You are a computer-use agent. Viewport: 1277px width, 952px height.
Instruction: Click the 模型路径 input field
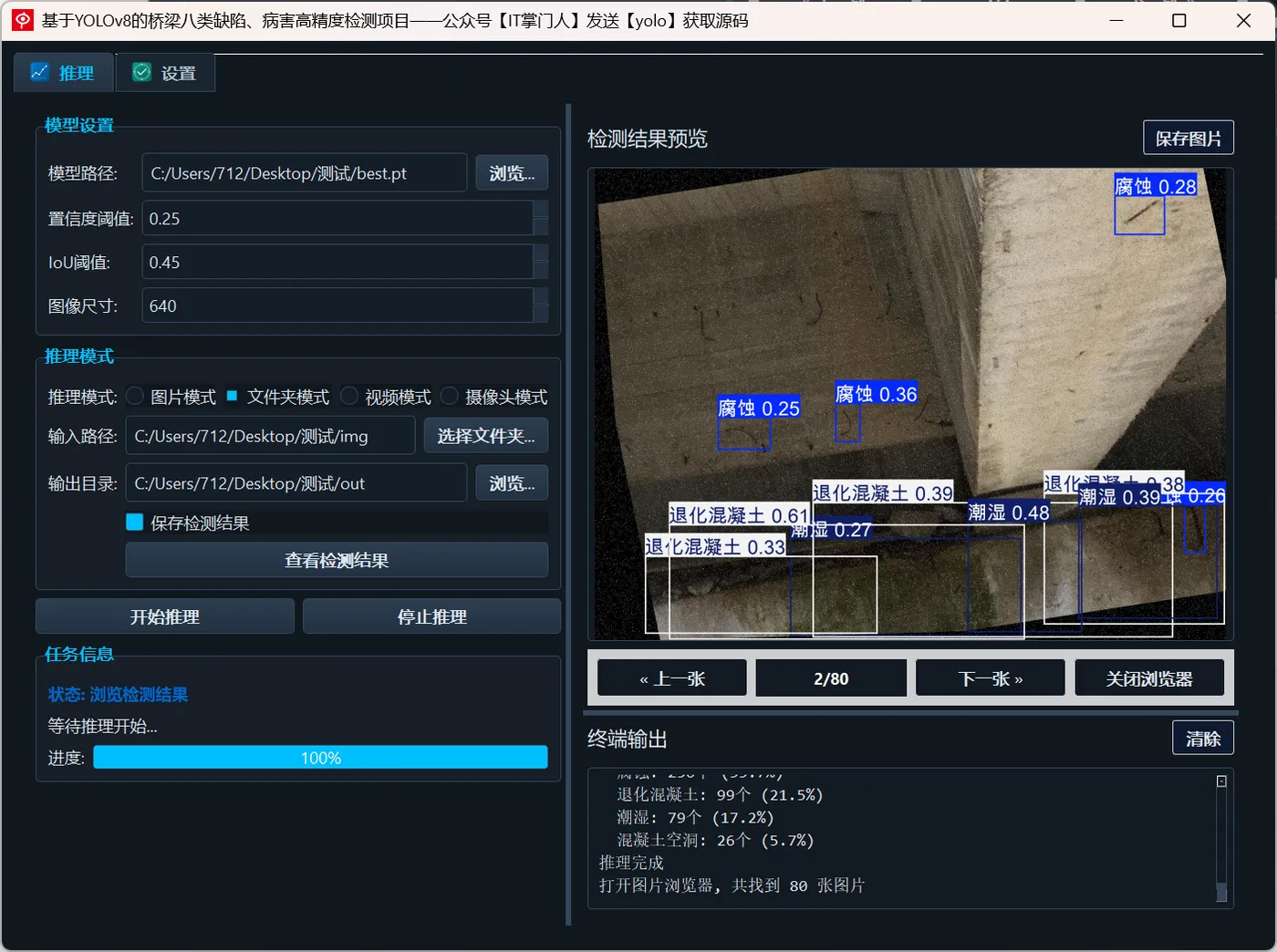305,173
